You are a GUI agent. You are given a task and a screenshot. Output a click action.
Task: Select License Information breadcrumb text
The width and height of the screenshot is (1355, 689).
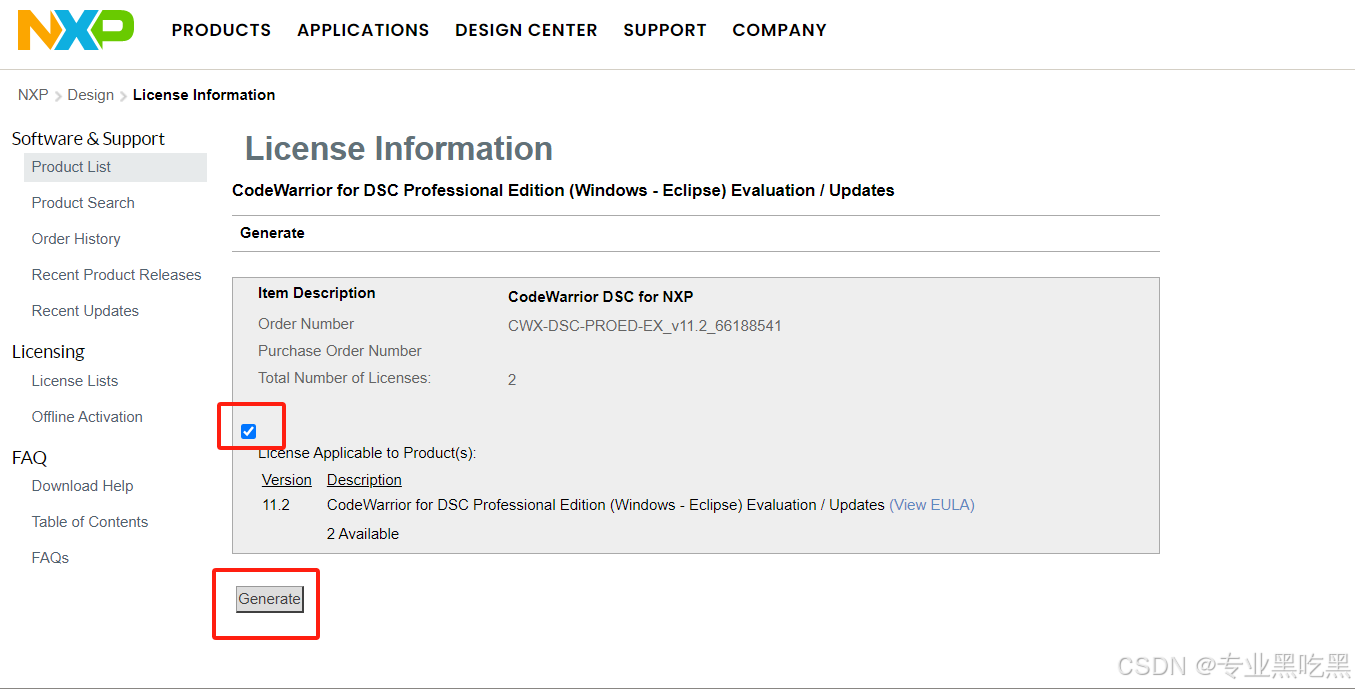coord(204,95)
